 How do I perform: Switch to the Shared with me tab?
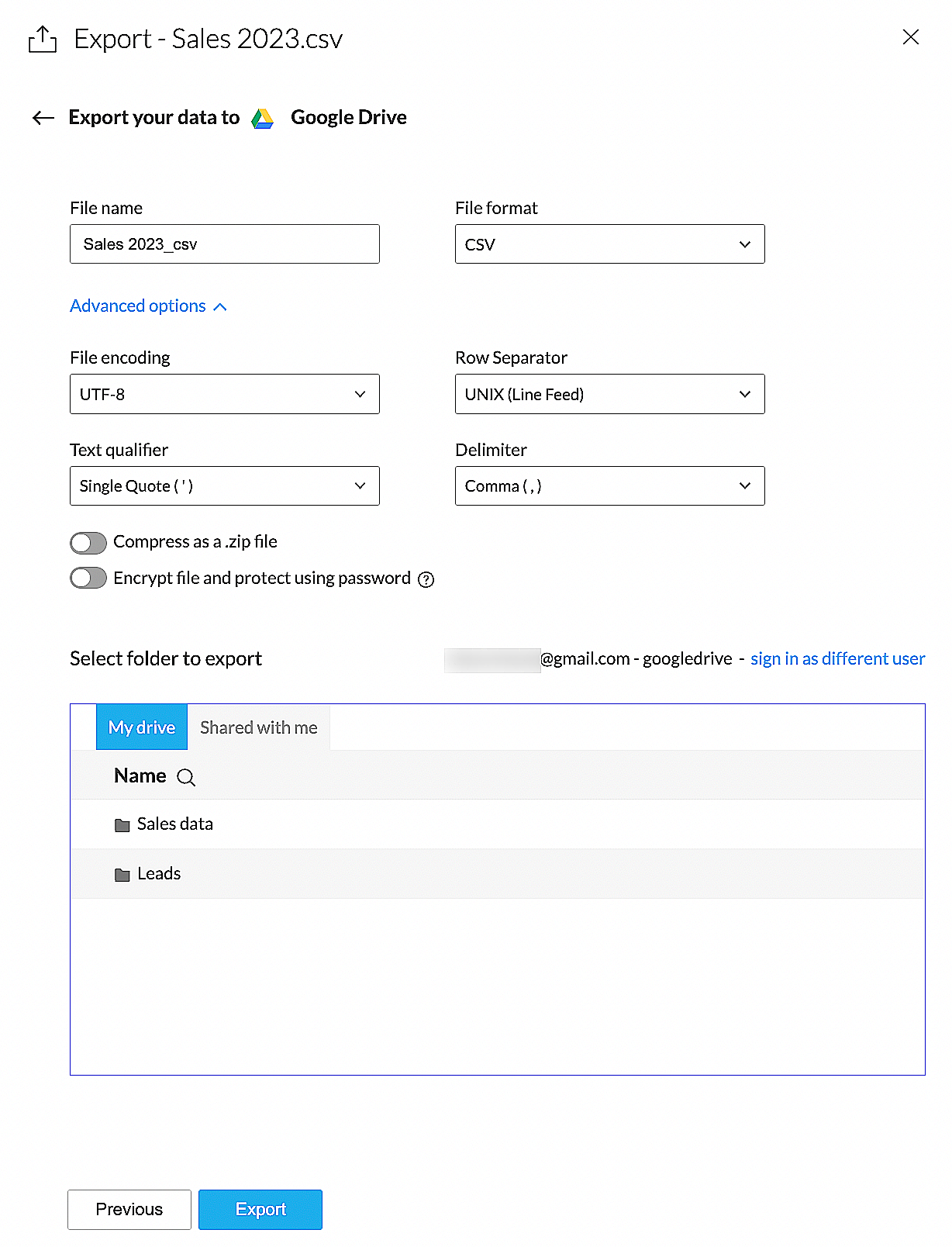pos(258,727)
